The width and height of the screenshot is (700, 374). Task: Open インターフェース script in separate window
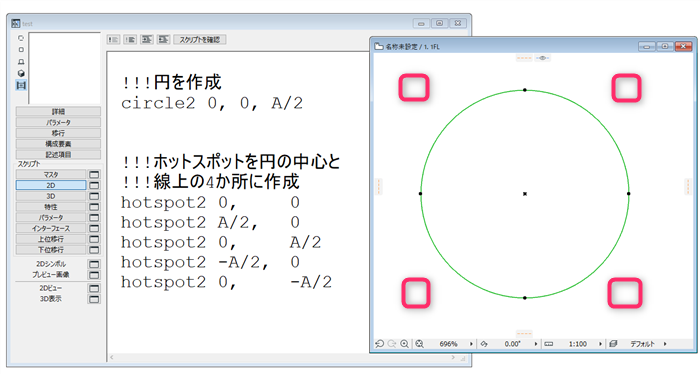coord(94,228)
